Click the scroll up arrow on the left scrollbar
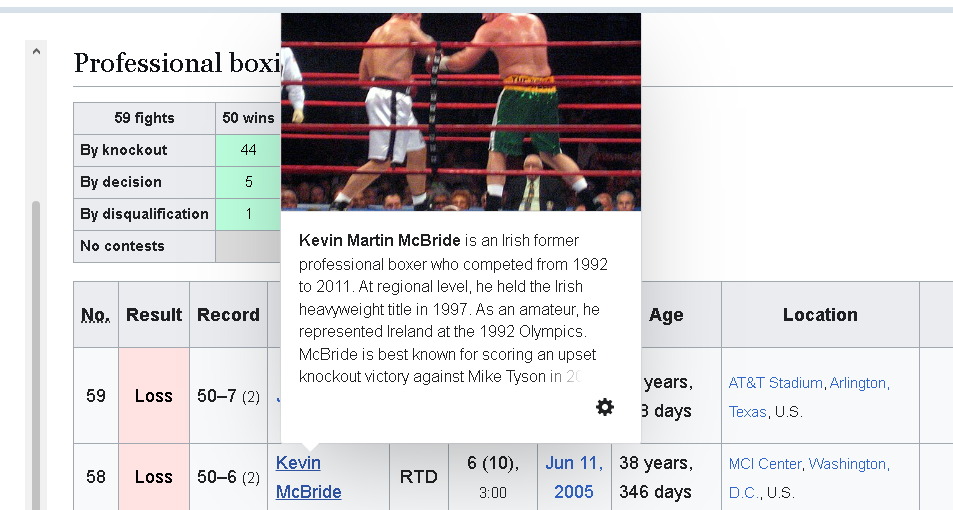The height and width of the screenshot is (510, 953). point(36,52)
